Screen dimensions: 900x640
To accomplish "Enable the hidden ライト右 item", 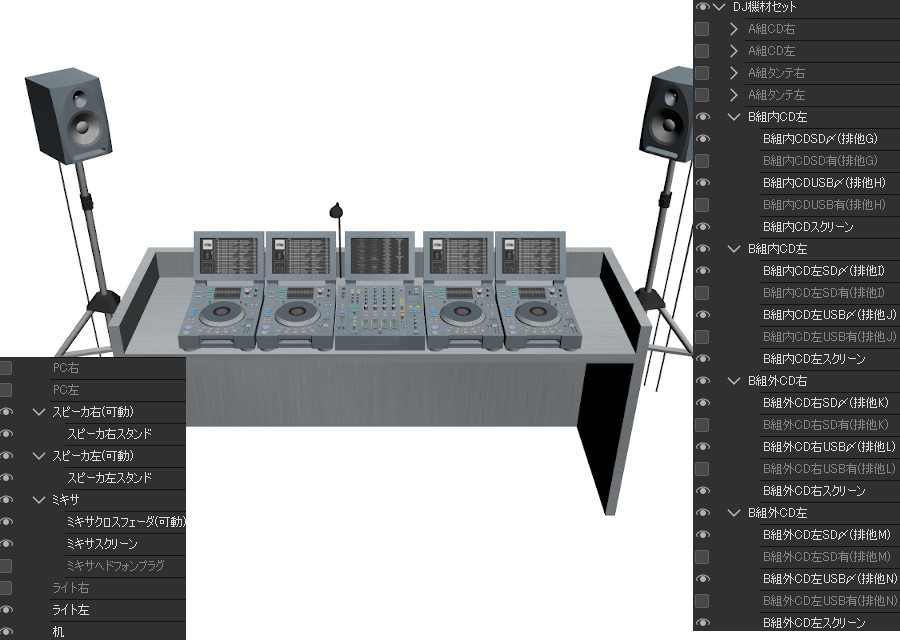I will tap(8, 588).
